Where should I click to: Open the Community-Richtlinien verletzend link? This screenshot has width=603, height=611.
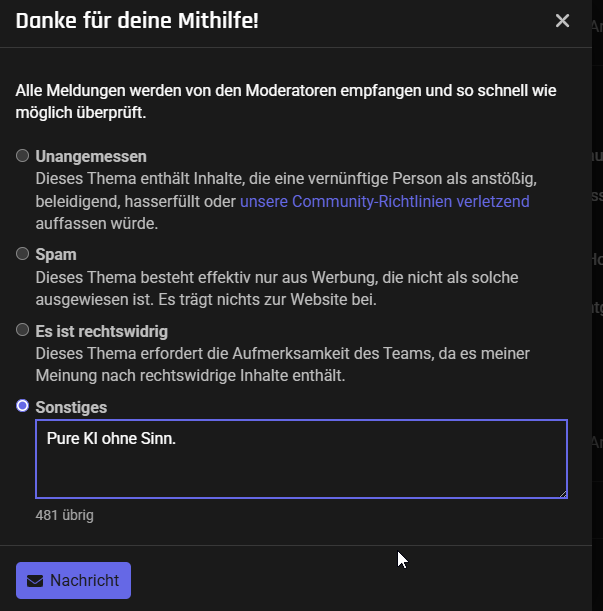coord(384,201)
